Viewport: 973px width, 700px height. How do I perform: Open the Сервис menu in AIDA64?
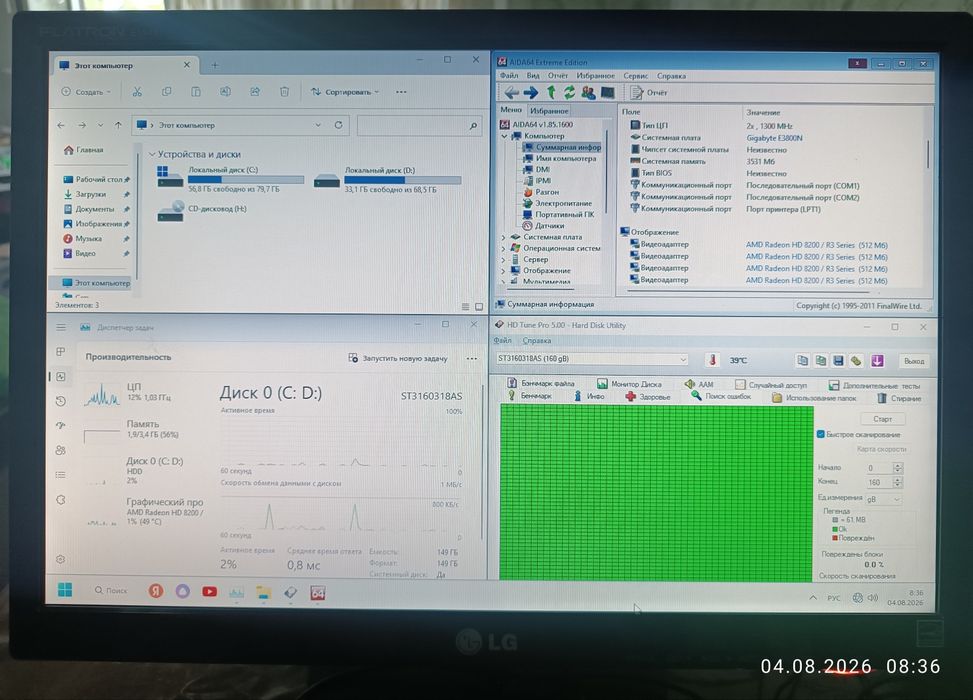(635, 76)
